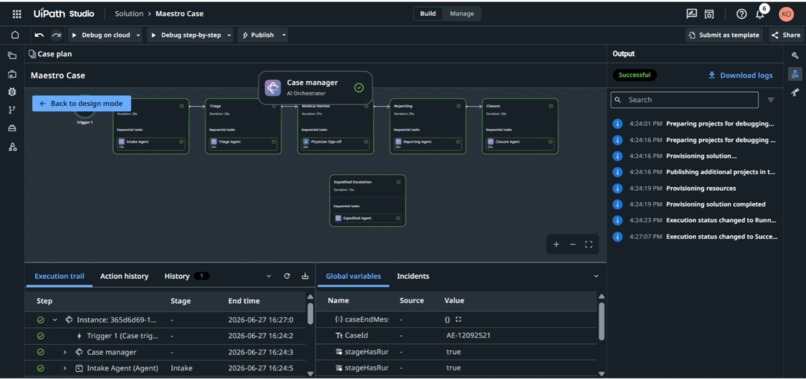Click the Case manager orchestrator icon
This screenshot has height=379, width=806.
272,87
